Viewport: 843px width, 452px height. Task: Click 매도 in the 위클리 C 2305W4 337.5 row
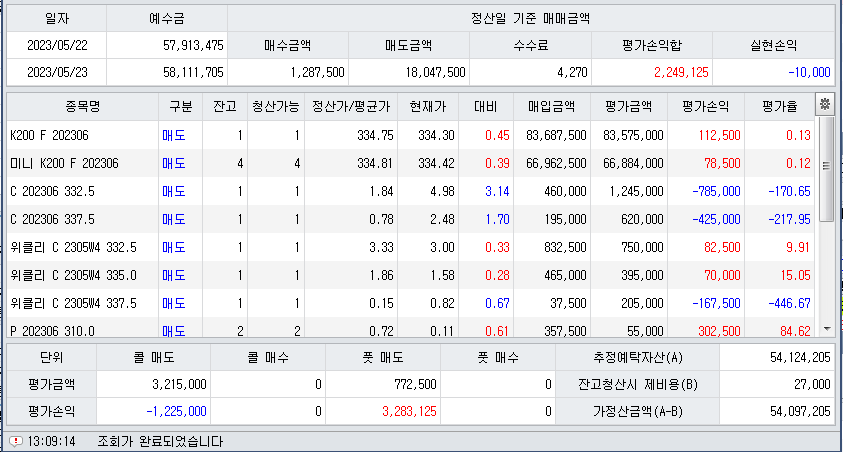point(174,303)
